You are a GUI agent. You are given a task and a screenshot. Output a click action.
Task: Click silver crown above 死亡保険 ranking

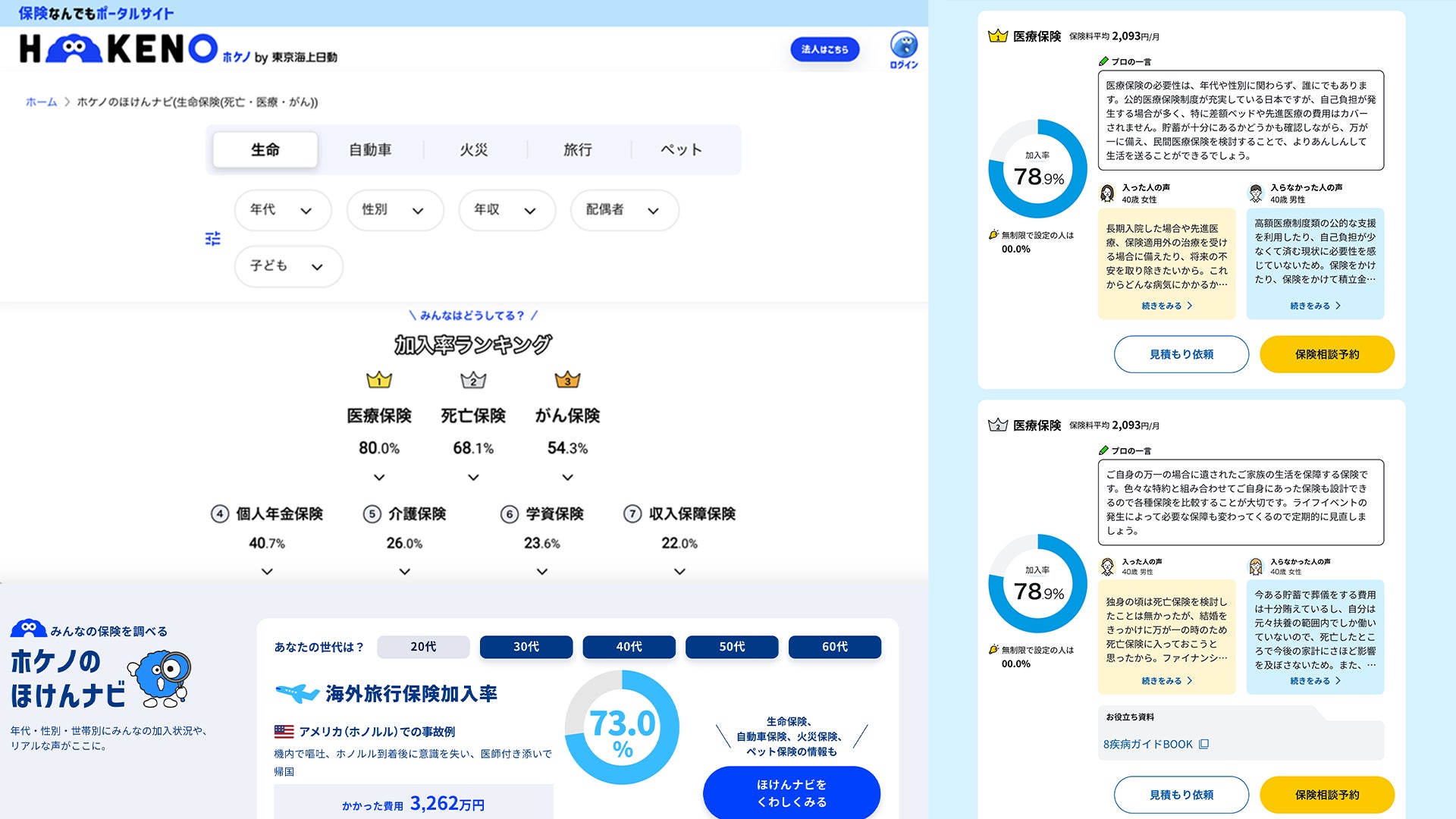(x=473, y=379)
